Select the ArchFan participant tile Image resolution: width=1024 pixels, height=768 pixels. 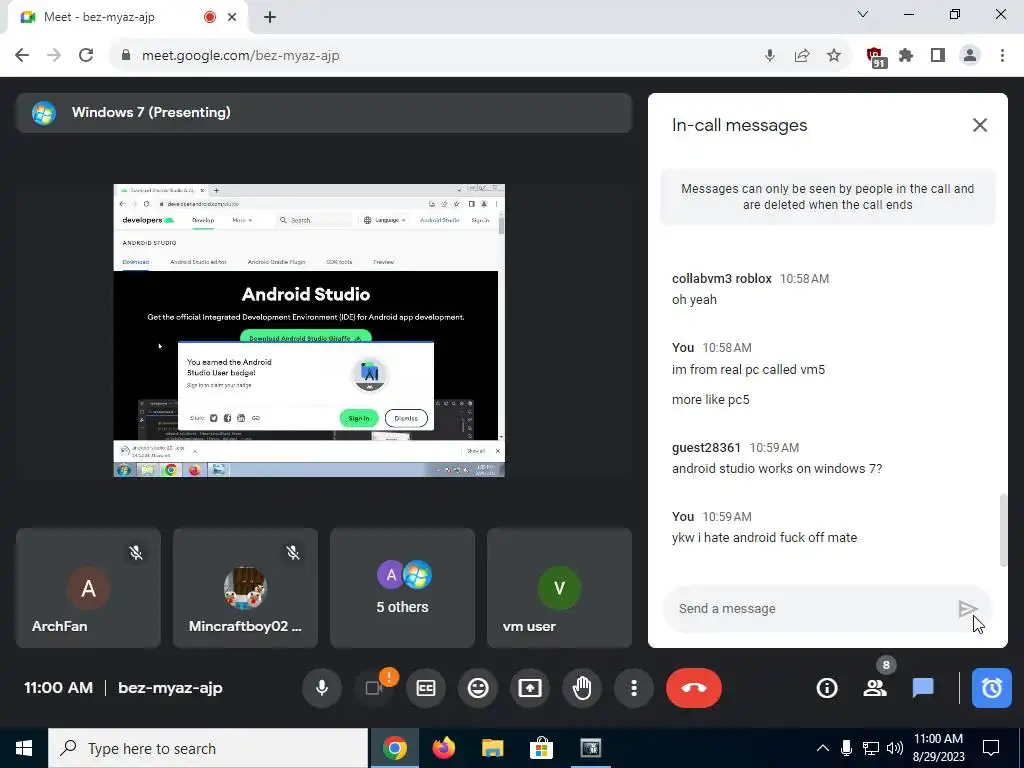click(x=88, y=588)
